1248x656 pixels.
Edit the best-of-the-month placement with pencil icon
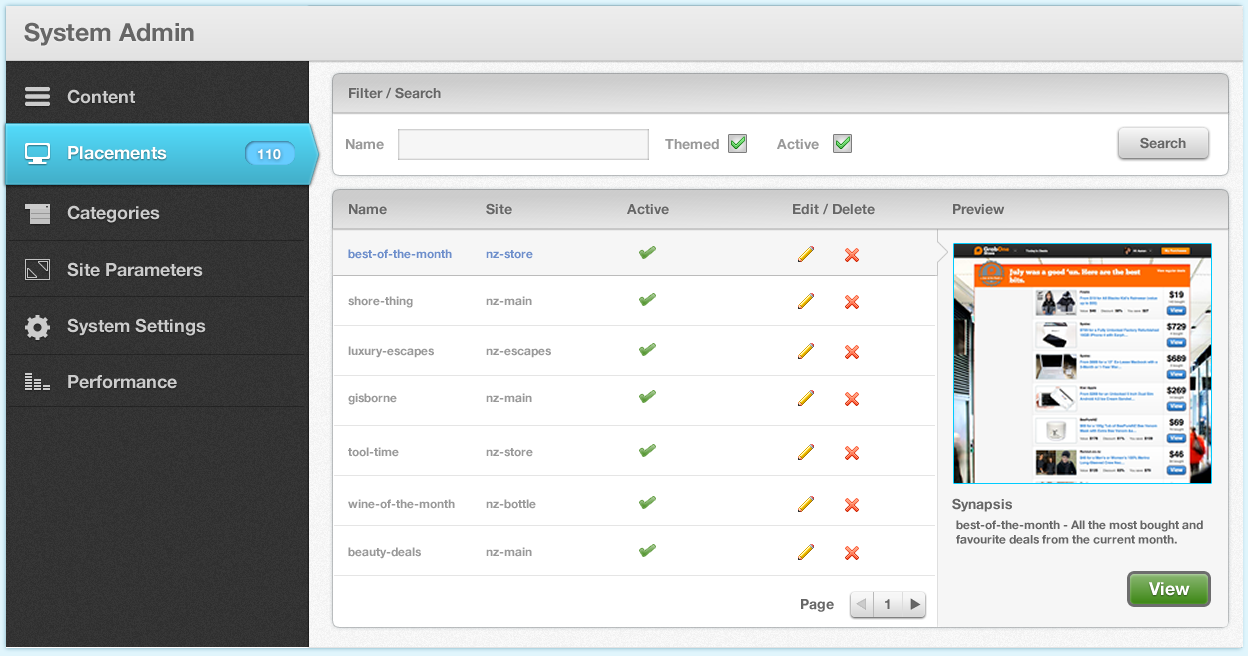pos(806,254)
